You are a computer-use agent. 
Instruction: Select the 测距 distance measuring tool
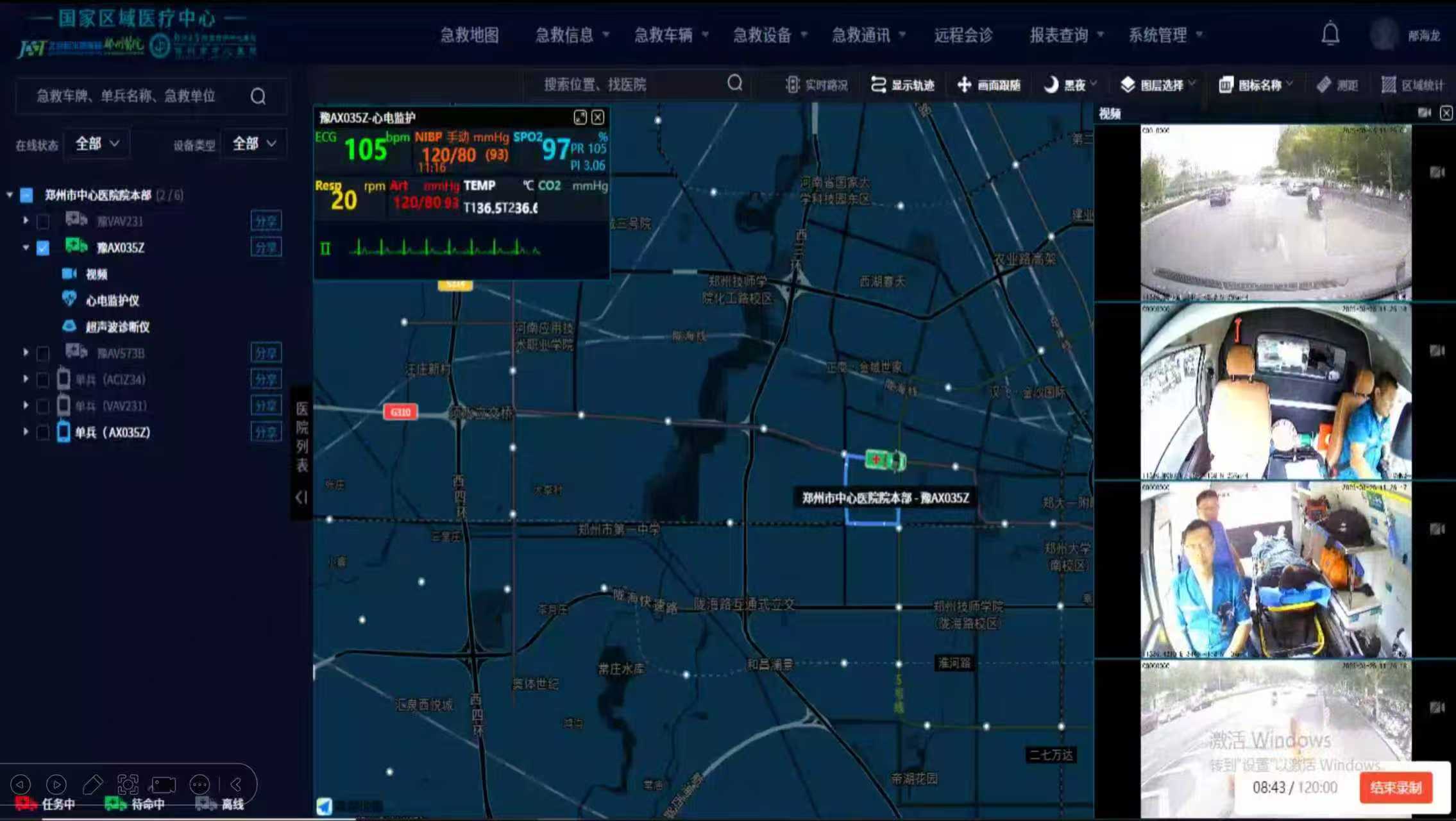click(x=1337, y=85)
